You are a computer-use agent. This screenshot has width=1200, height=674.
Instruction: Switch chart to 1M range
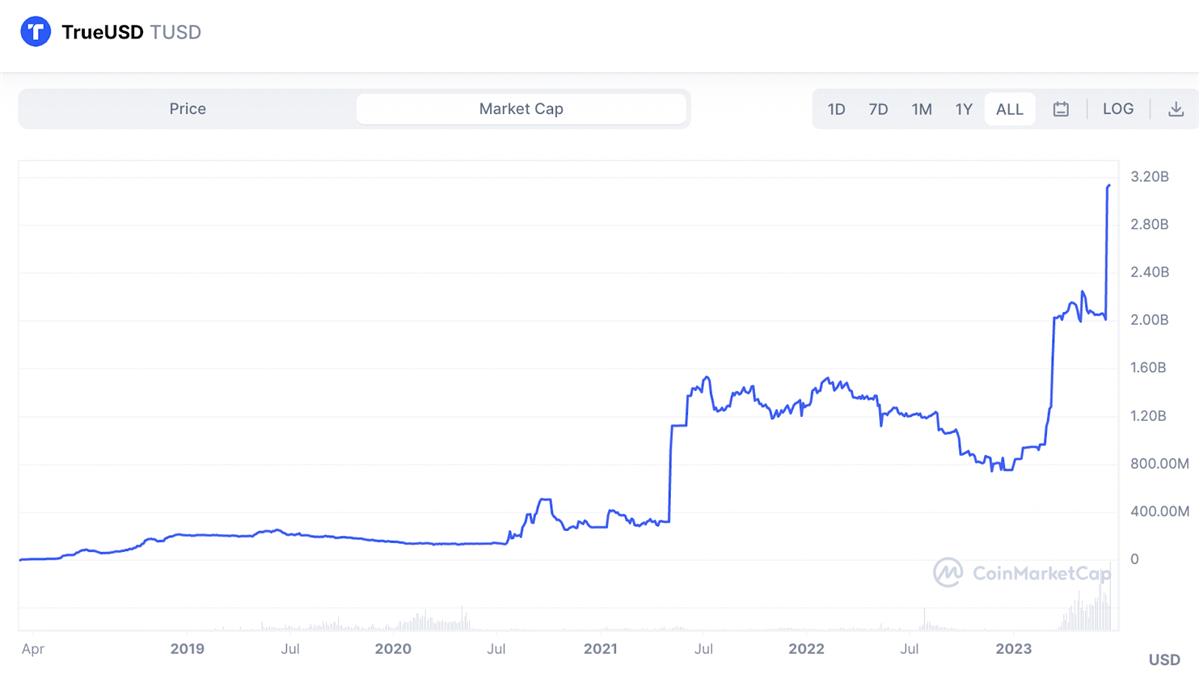(921, 109)
